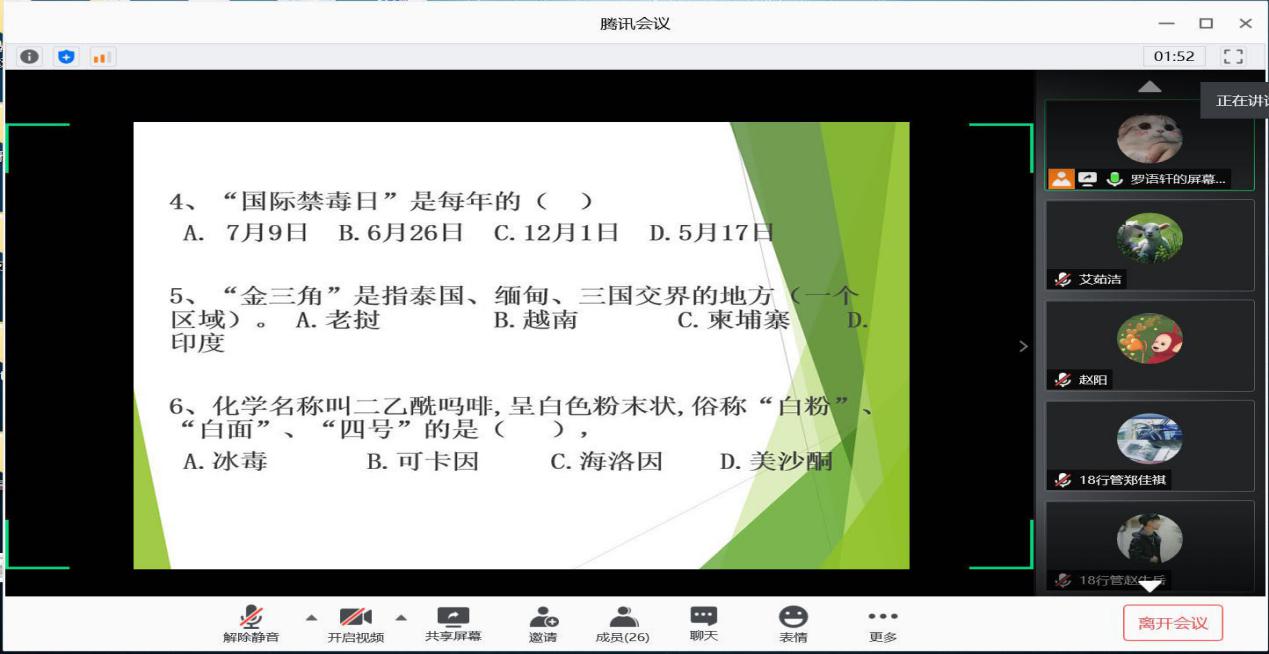Select 艾茹洁 participant thumbnail

(1149, 245)
